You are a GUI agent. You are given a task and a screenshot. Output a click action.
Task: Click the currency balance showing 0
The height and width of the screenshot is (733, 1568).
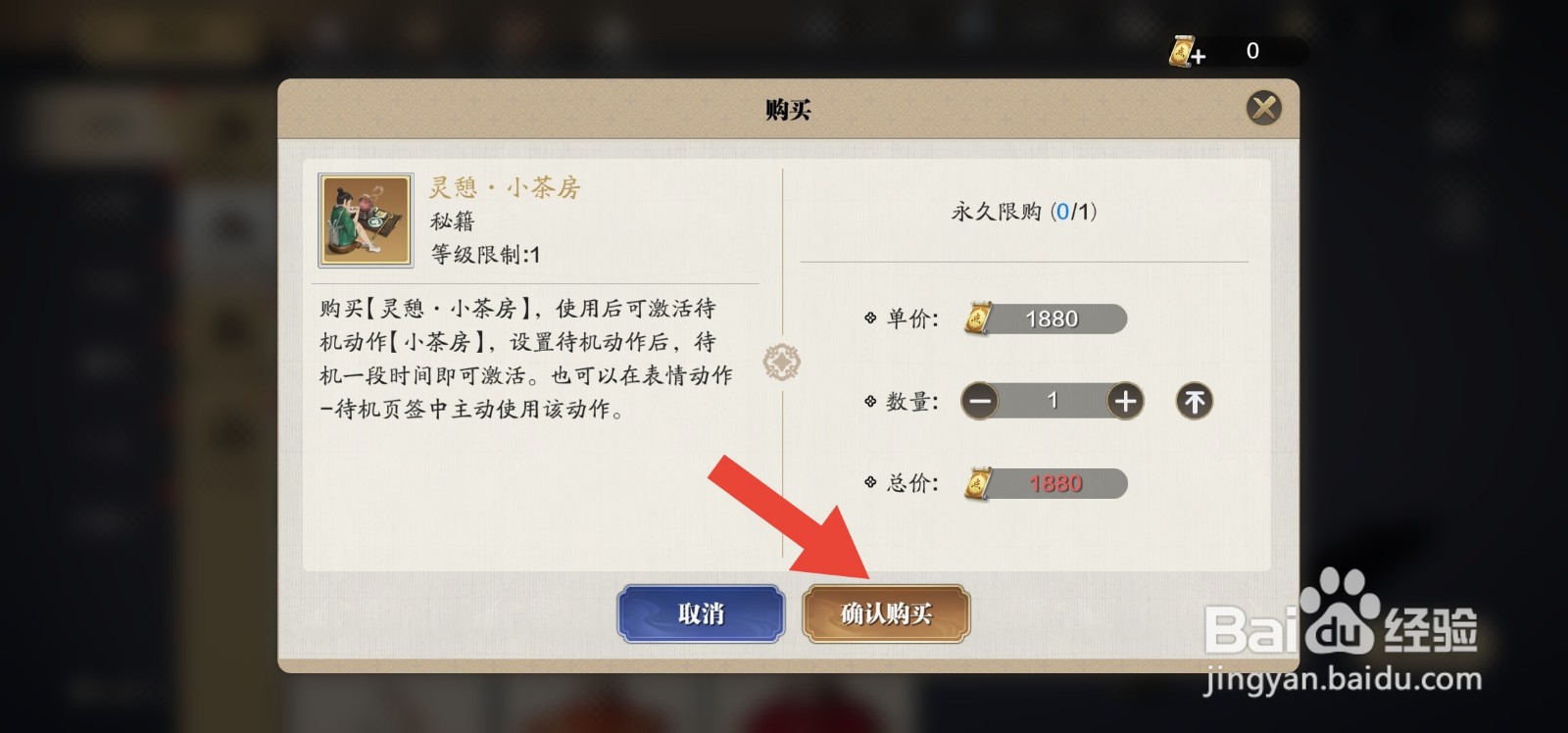tap(1252, 51)
